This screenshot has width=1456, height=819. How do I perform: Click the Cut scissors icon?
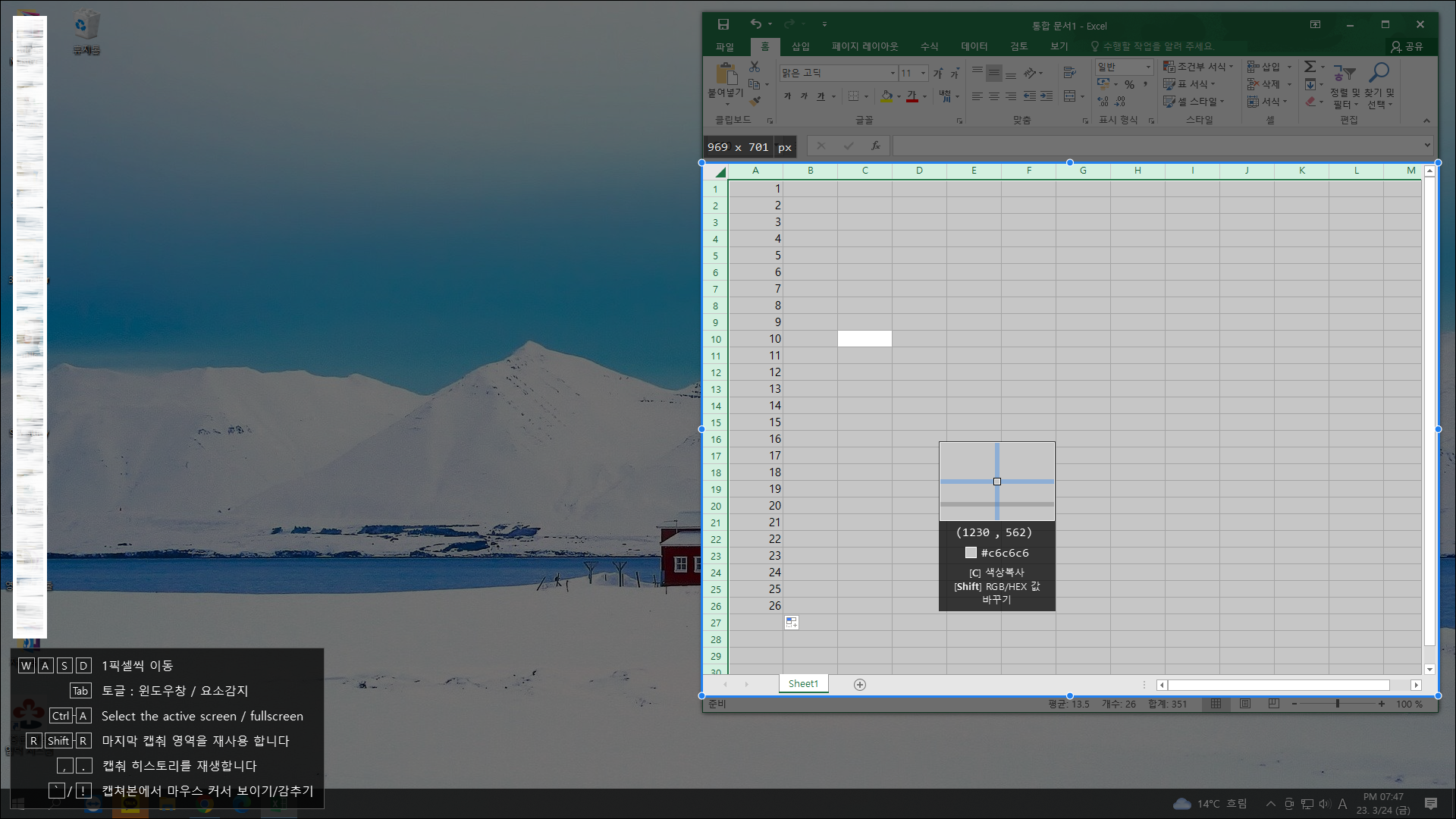point(754,67)
